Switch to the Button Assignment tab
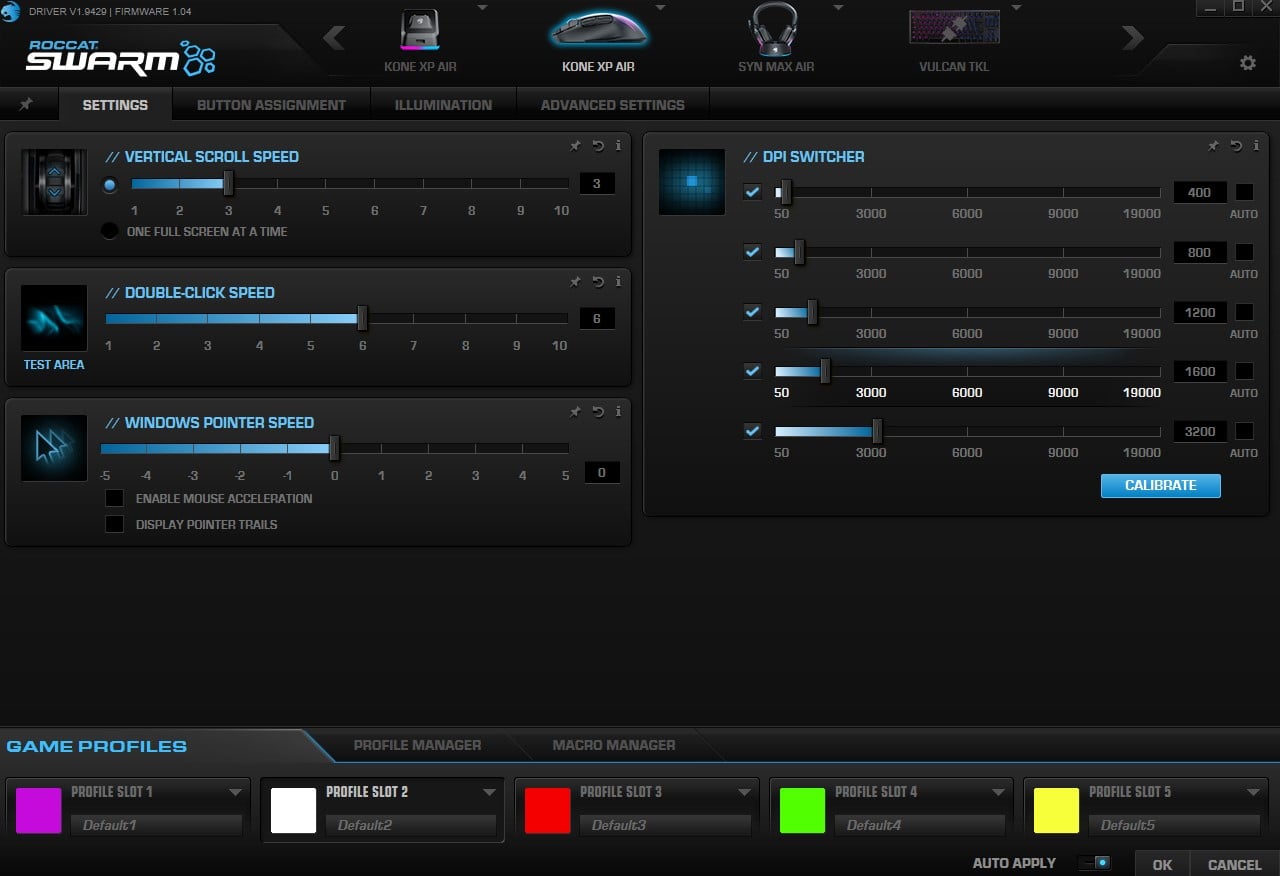 pyautogui.click(x=271, y=105)
